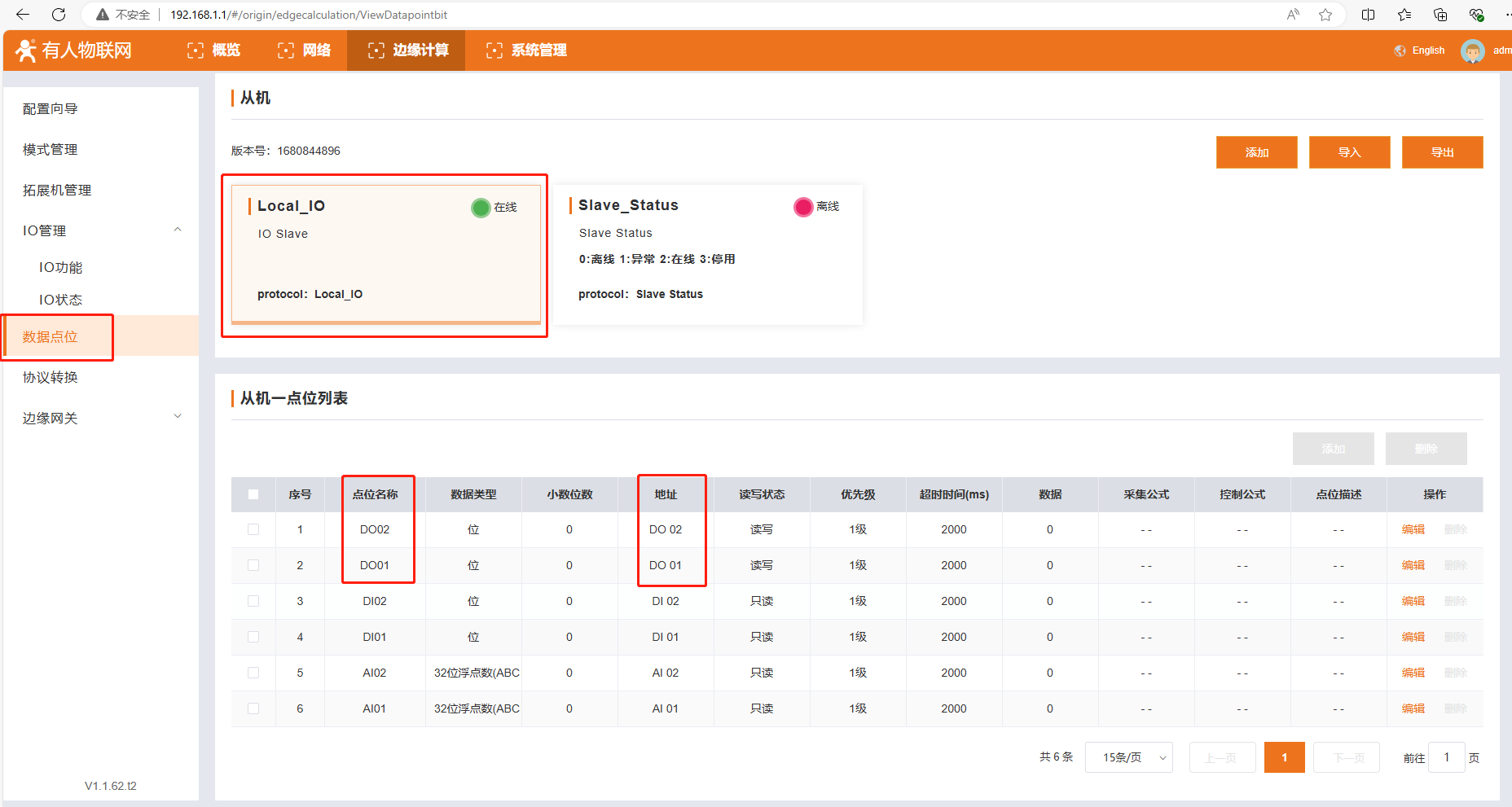1512x807 pixels.
Task: Click the 有人物联网 logo
Action: [73, 50]
